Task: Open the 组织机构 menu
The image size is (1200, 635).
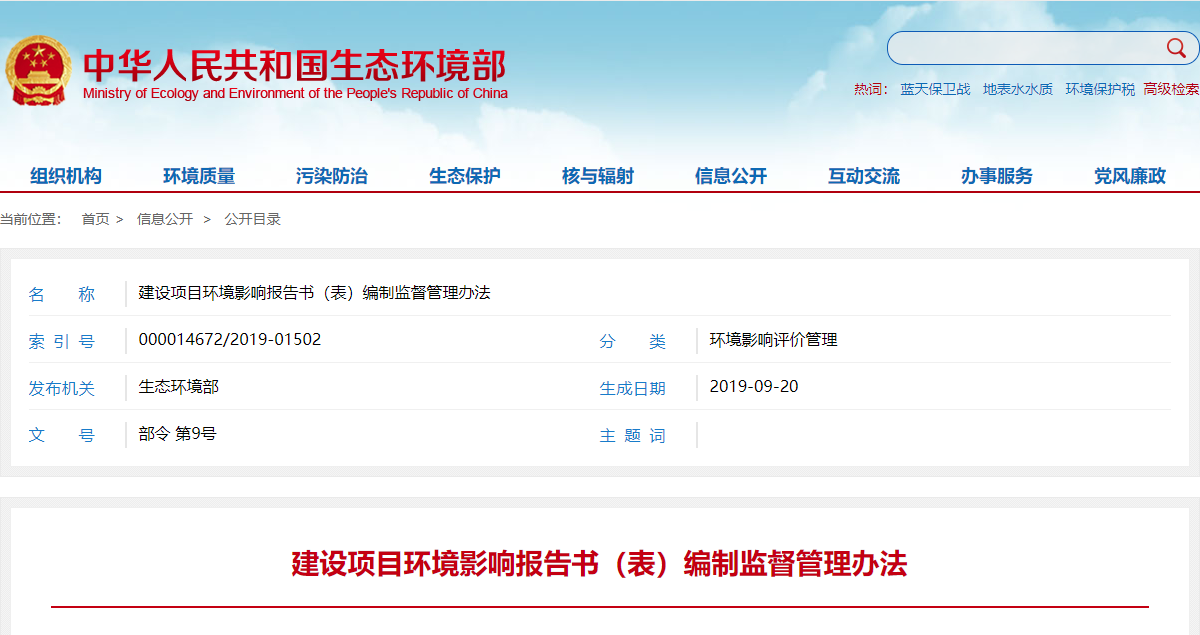Action: coord(66,176)
